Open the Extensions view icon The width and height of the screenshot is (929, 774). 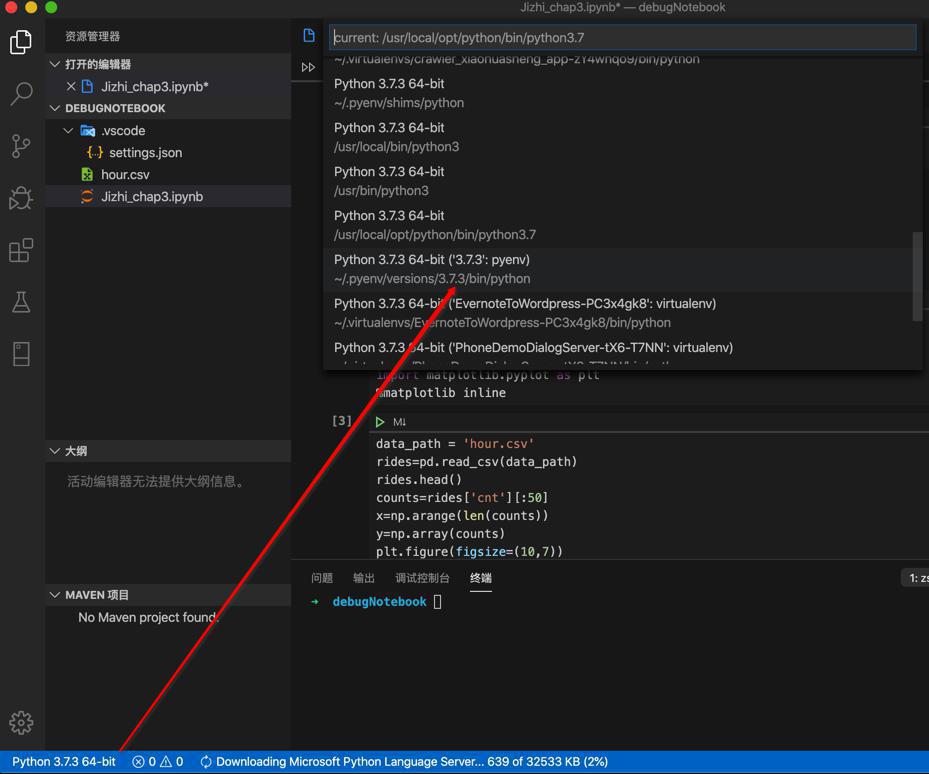(21, 250)
